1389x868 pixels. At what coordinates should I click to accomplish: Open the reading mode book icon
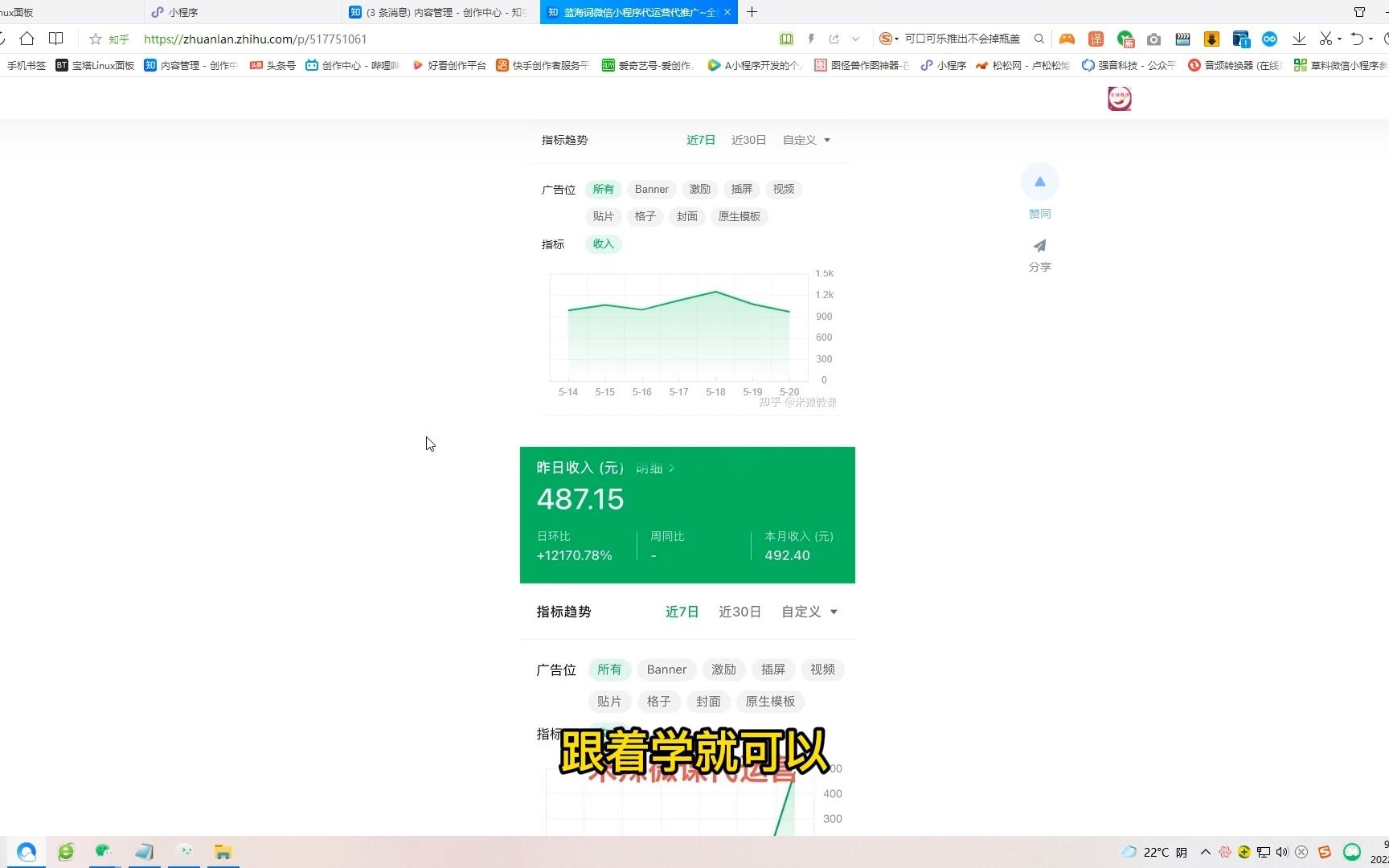click(x=786, y=39)
